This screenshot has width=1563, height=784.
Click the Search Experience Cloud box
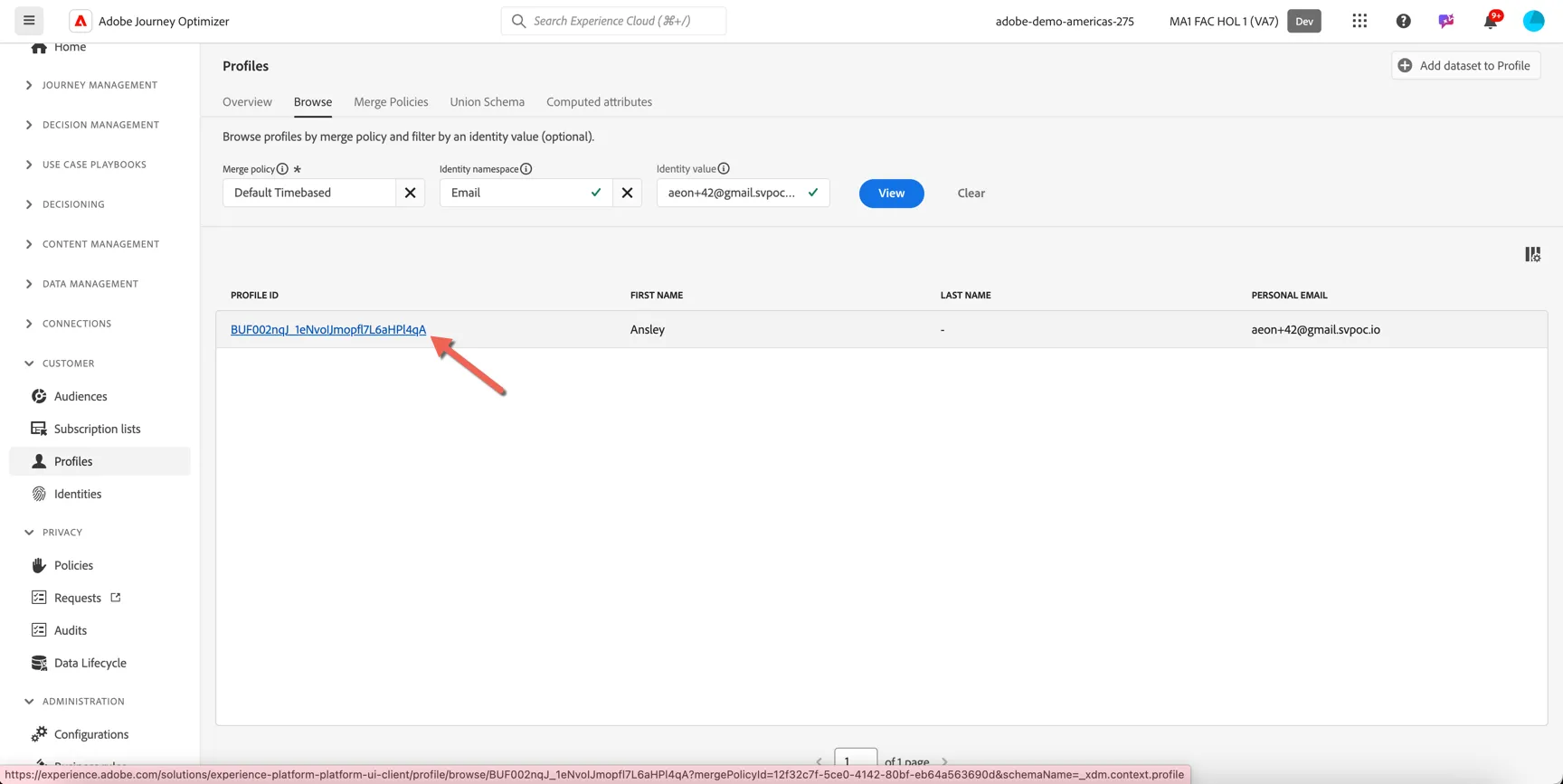point(613,21)
